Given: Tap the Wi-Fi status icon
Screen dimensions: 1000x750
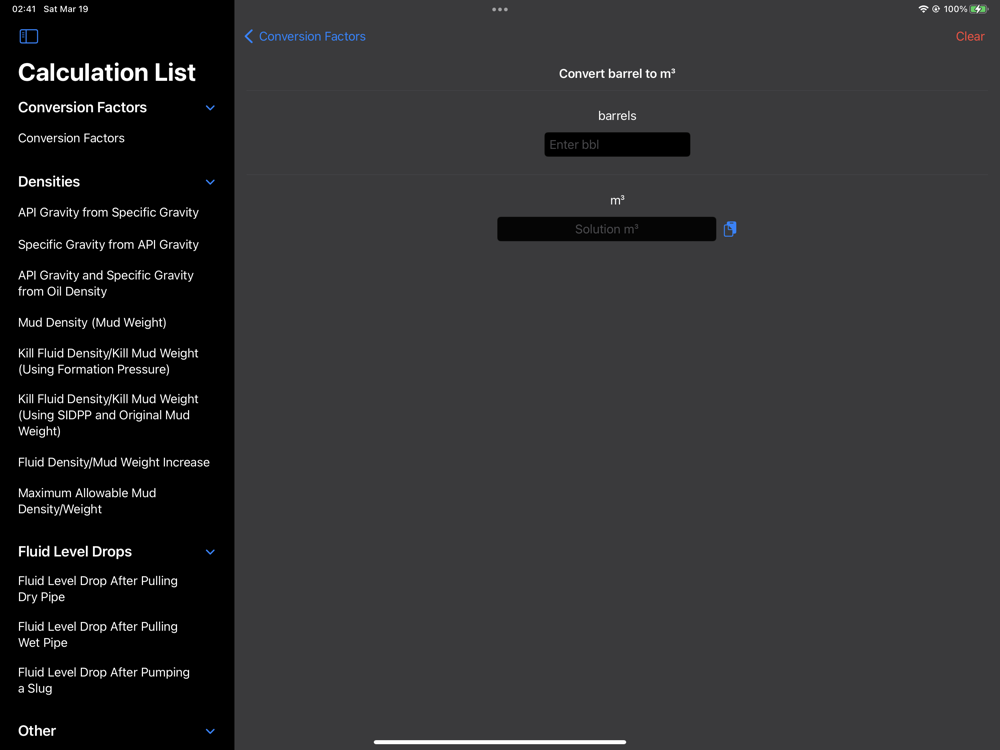Looking at the screenshot, I should coord(923,9).
